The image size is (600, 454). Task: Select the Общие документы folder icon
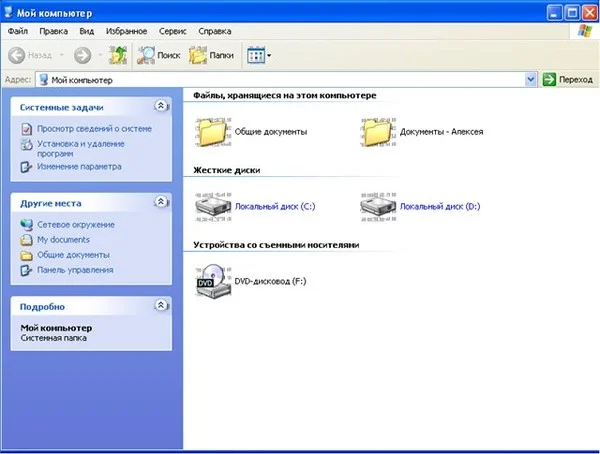pyautogui.click(x=213, y=132)
